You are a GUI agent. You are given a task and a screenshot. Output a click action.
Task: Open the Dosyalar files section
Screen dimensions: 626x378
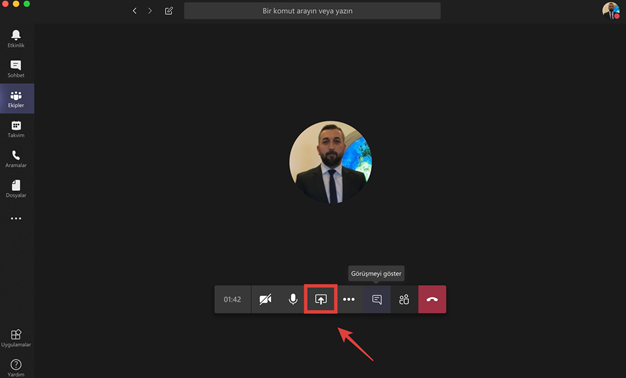[x=16, y=188]
